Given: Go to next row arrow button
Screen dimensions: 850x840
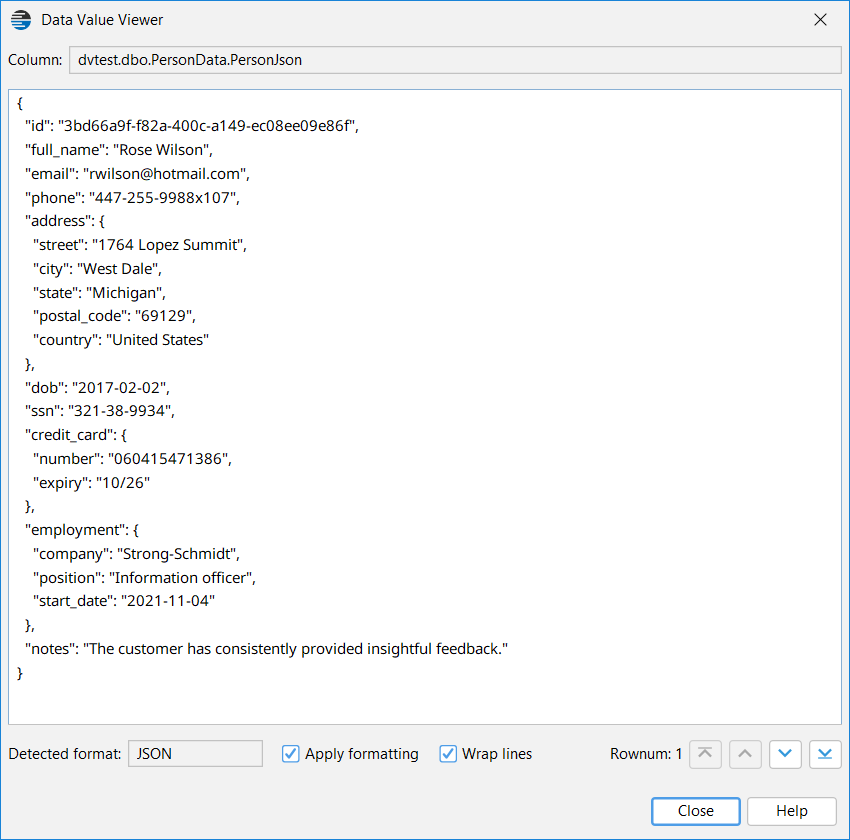Looking at the screenshot, I should pos(785,754).
